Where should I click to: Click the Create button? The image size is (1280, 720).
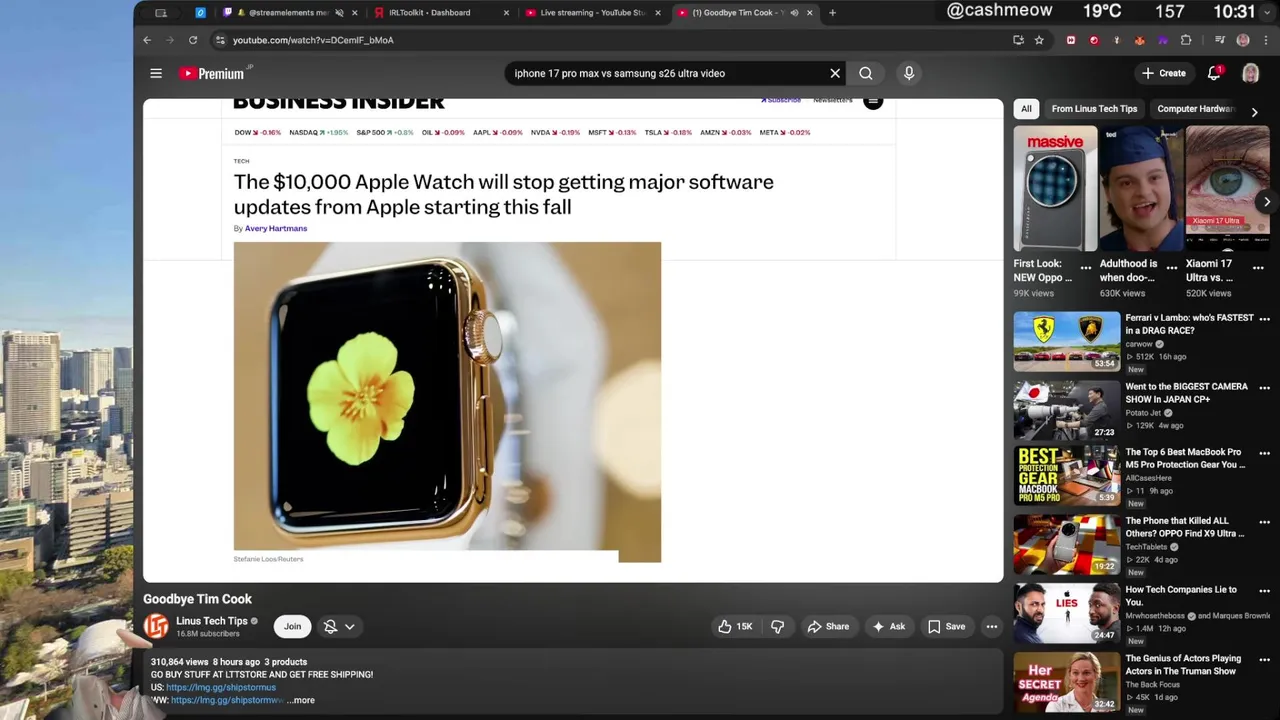(1164, 73)
